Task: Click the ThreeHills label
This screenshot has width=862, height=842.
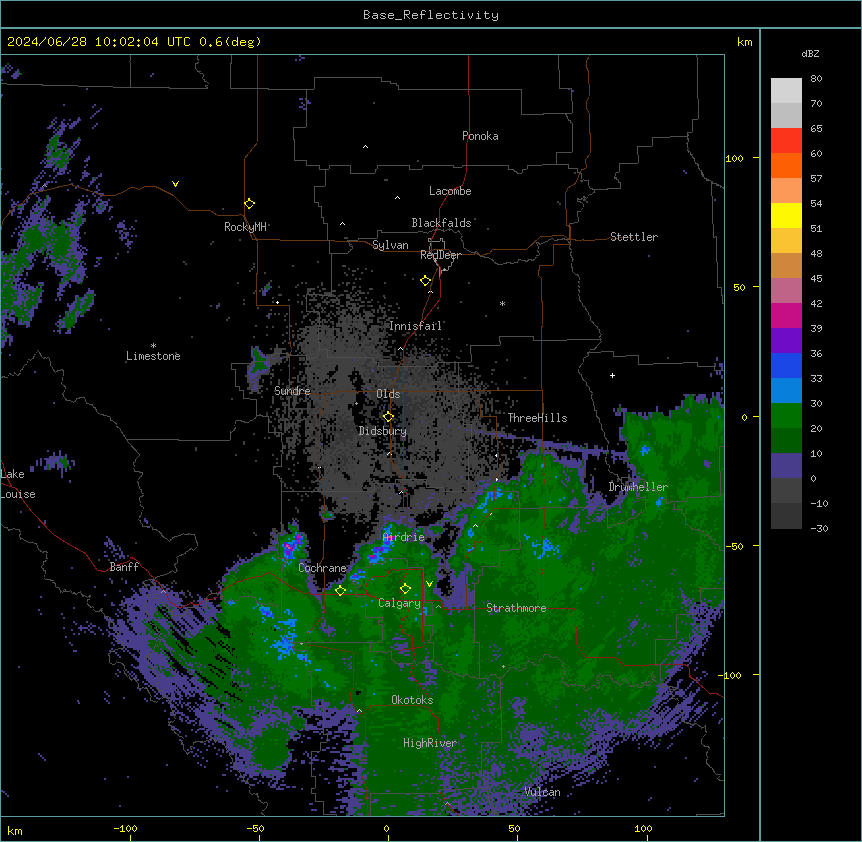Action: point(537,418)
